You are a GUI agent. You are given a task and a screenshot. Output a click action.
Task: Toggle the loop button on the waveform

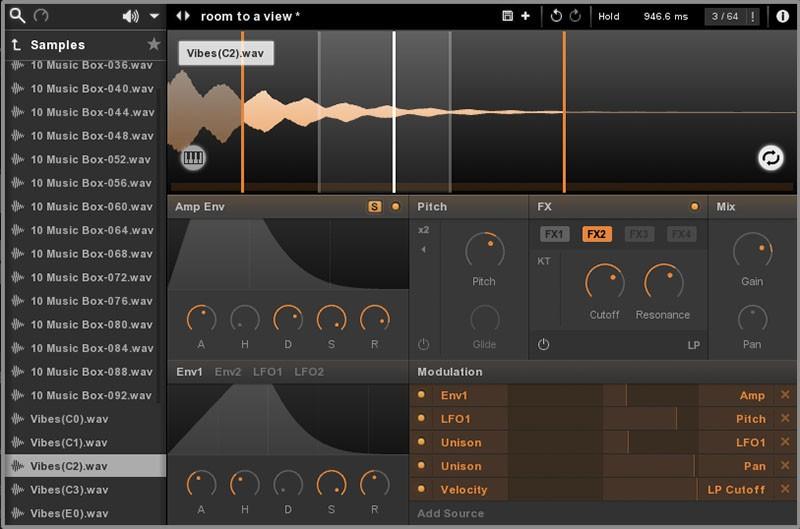pos(770,158)
